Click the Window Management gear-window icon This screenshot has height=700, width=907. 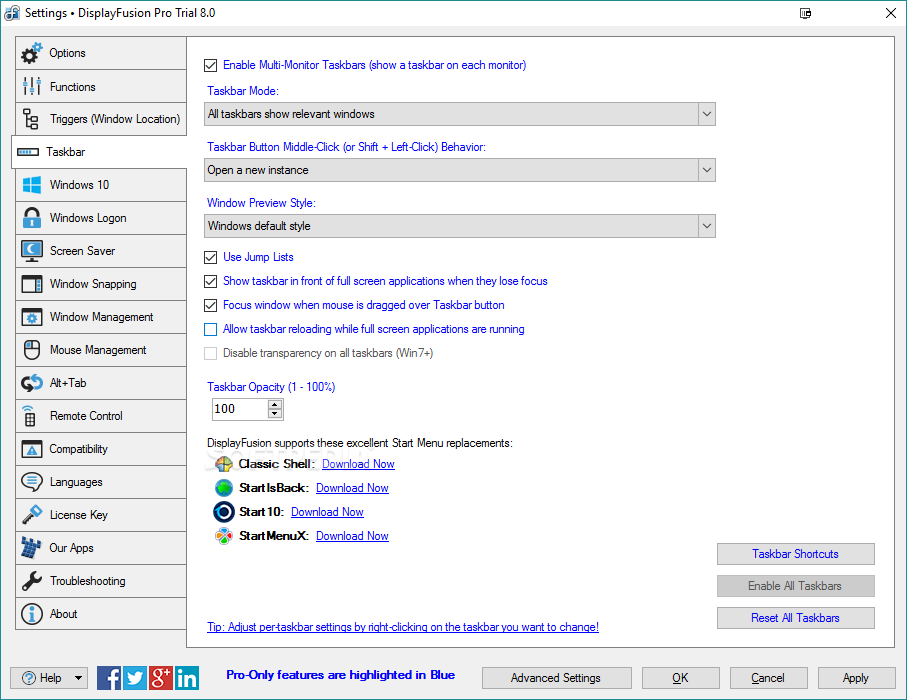[32, 317]
